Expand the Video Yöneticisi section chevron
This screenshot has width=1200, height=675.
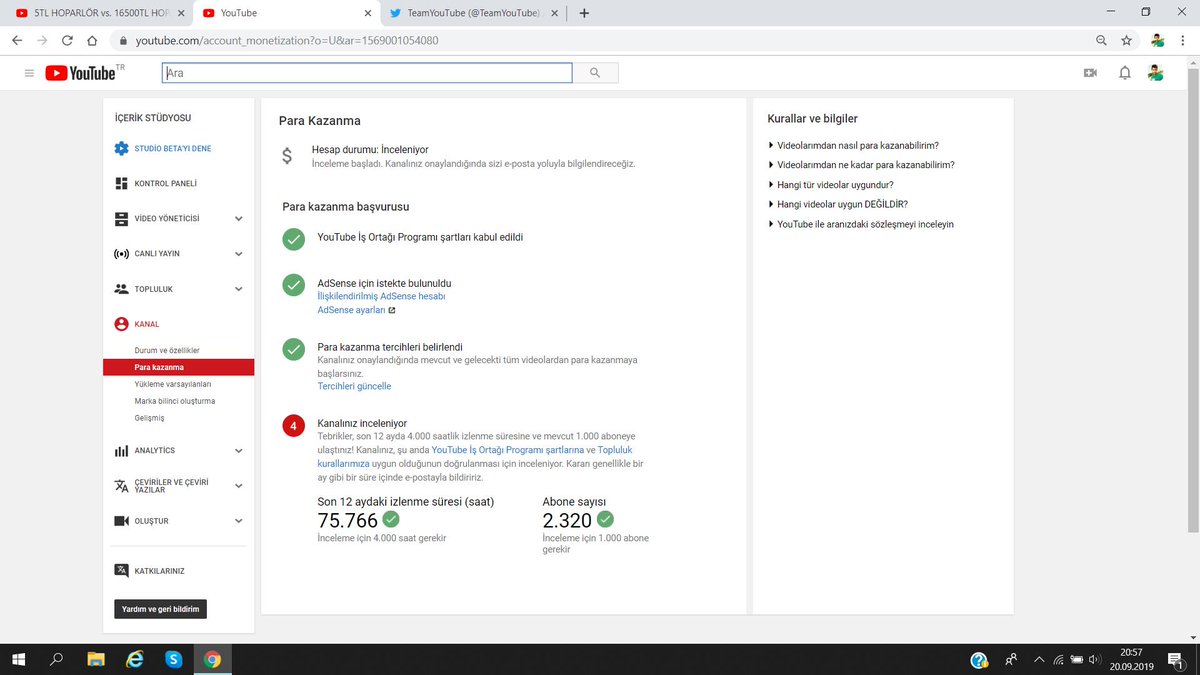point(238,219)
